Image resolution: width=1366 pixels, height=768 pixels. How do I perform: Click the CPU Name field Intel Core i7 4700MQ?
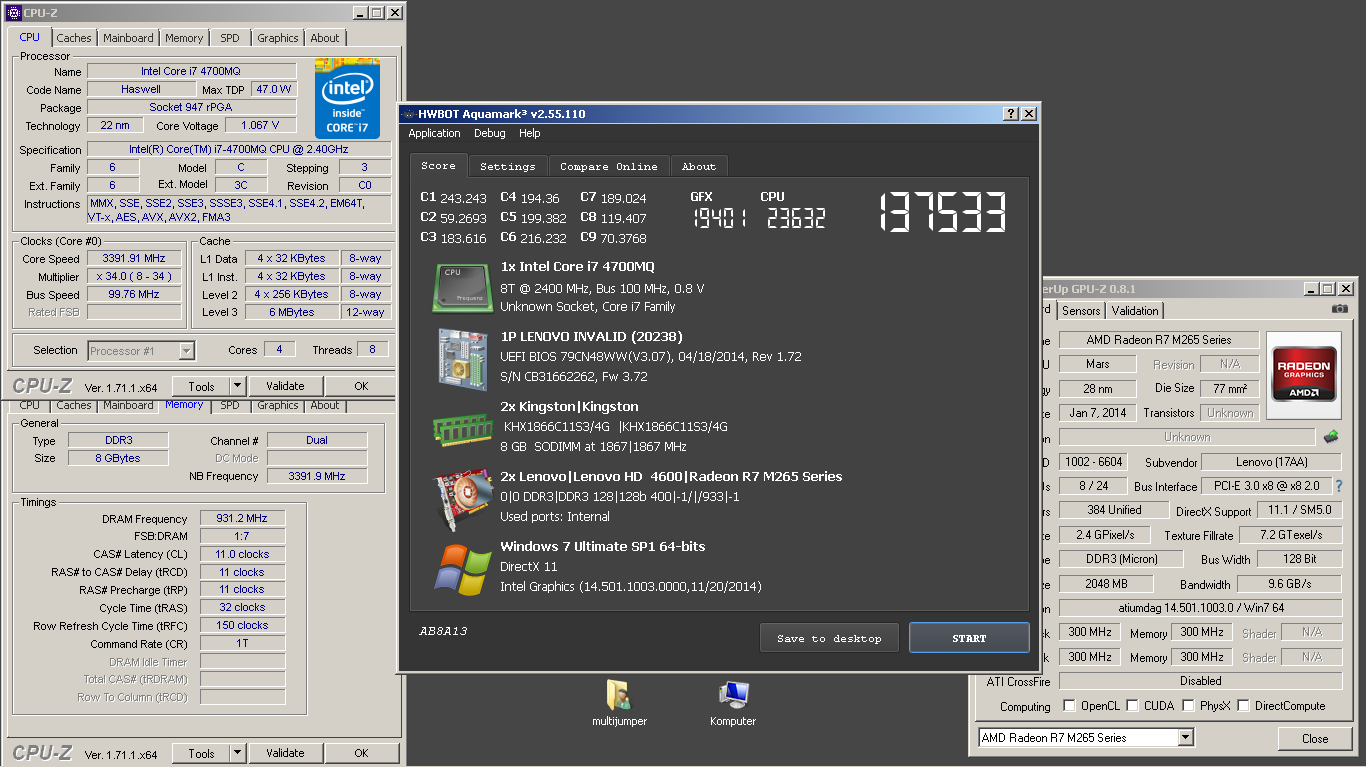pyautogui.click(x=192, y=72)
